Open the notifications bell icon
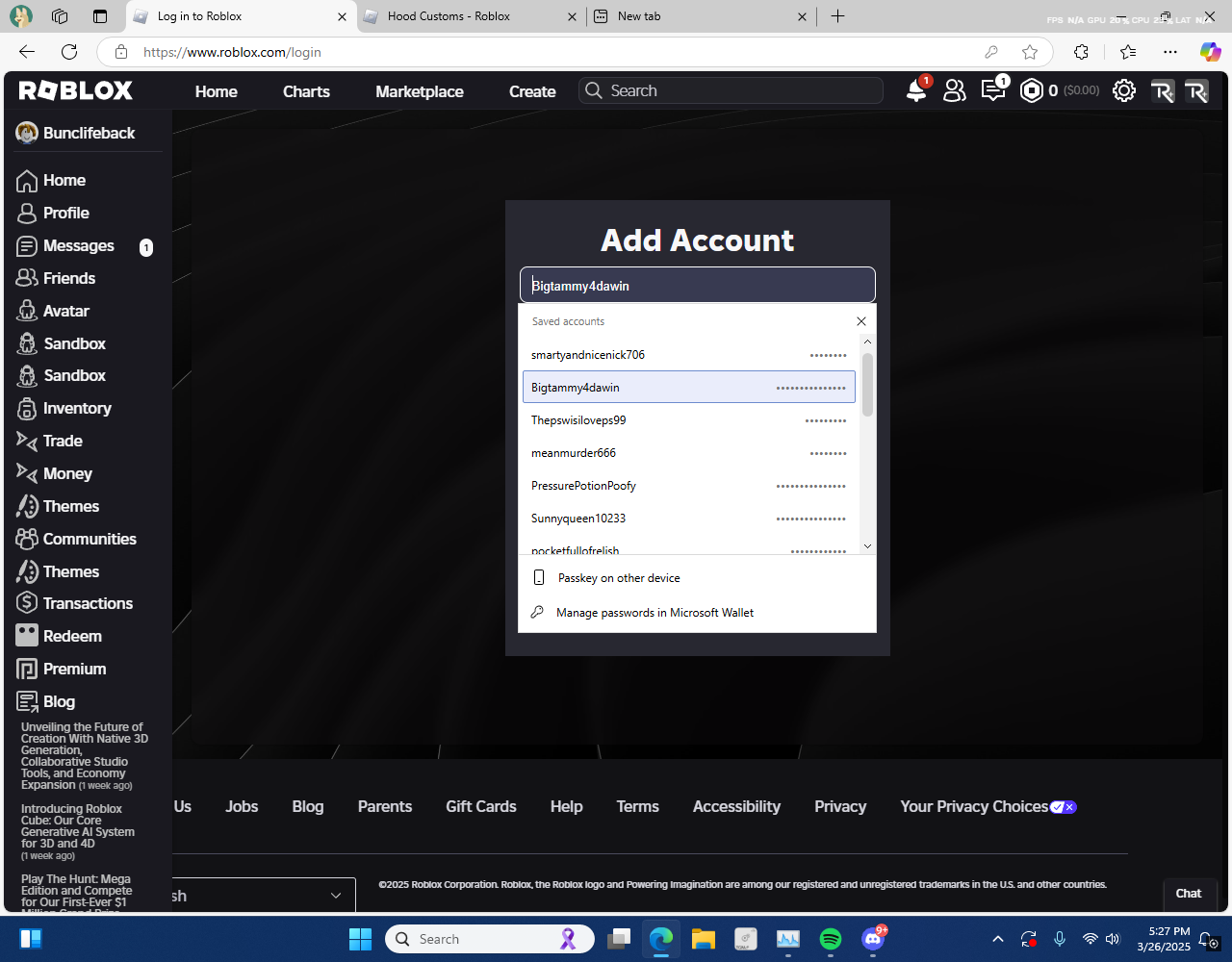The image size is (1232, 962). click(916, 90)
